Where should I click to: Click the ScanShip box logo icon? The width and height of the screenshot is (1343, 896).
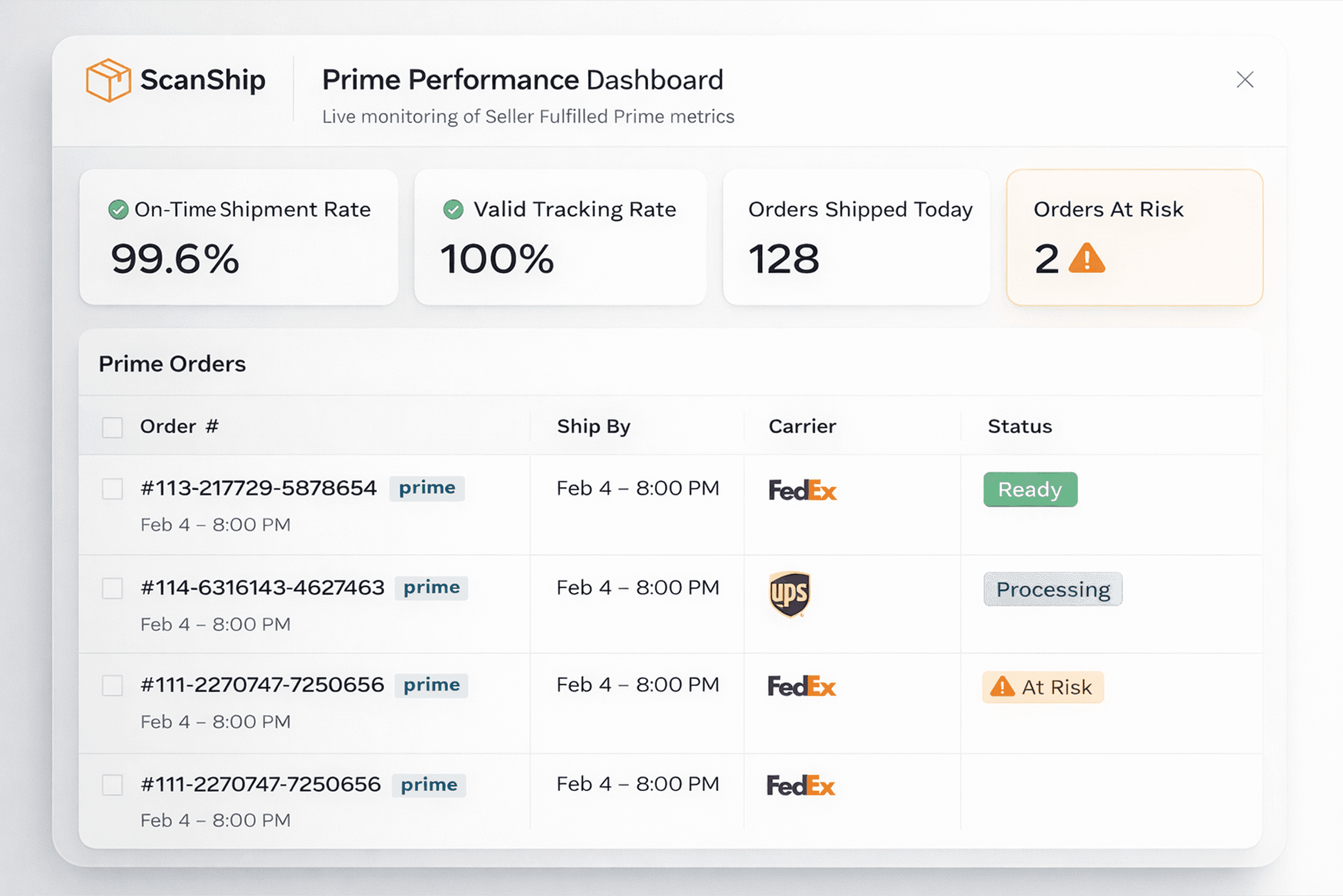point(108,80)
